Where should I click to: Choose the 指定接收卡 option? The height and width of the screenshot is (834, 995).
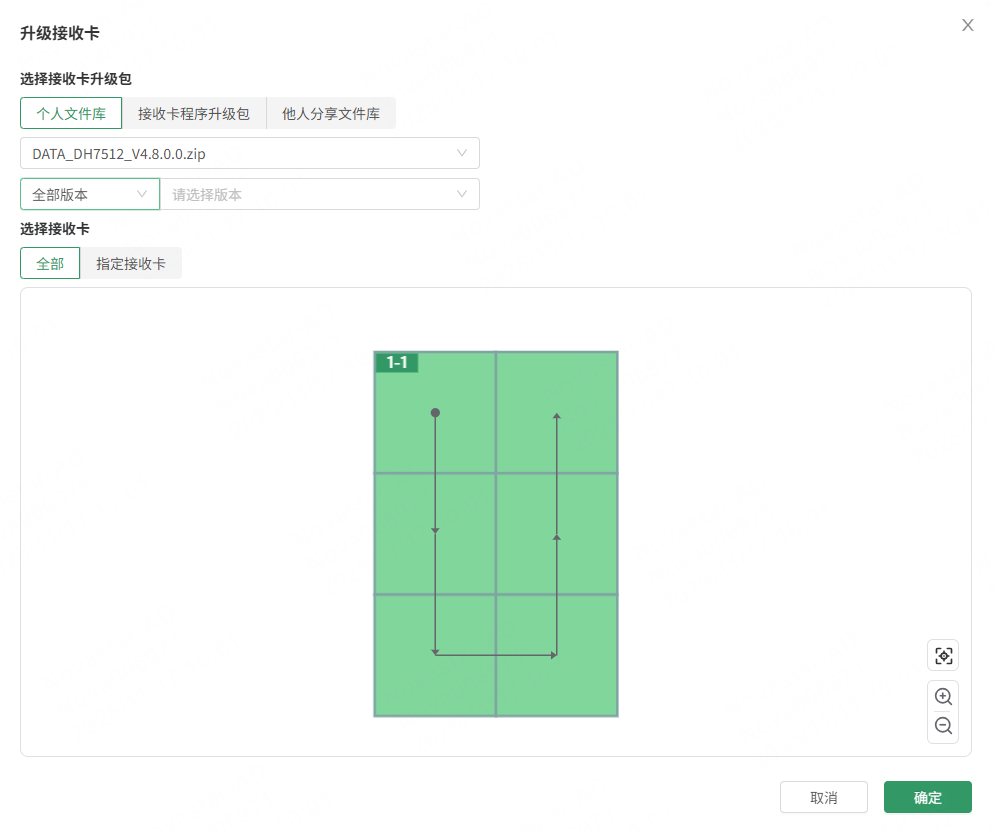131,264
